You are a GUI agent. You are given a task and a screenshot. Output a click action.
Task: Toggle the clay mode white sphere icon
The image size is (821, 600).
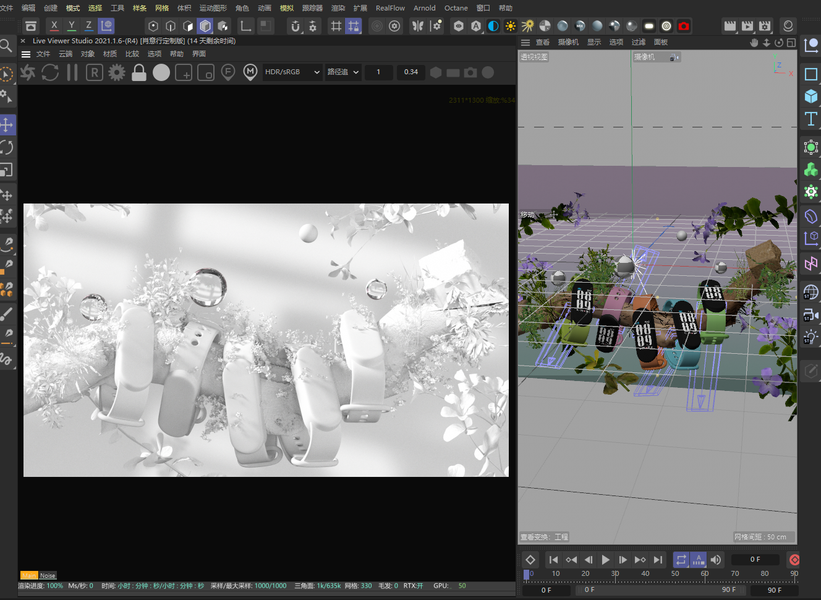[x=161, y=72]
